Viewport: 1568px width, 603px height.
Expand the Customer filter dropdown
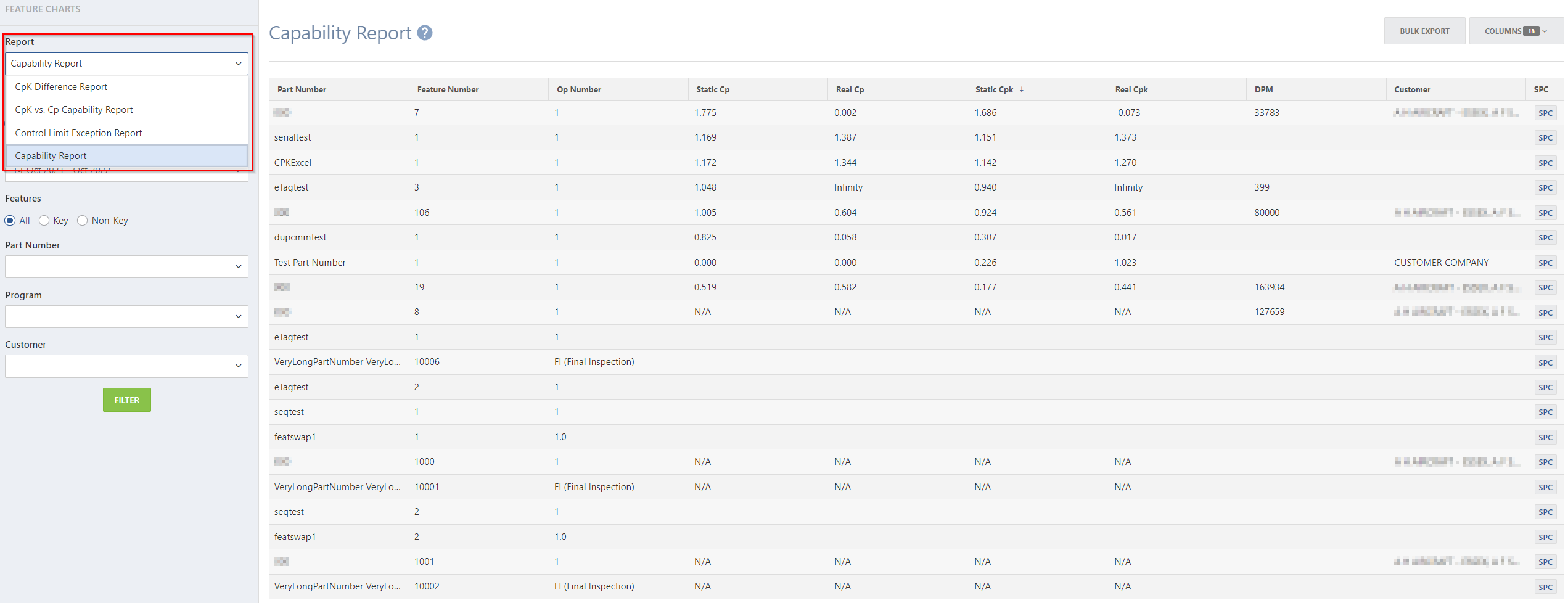pyautogui.click(x=126, y=366)
